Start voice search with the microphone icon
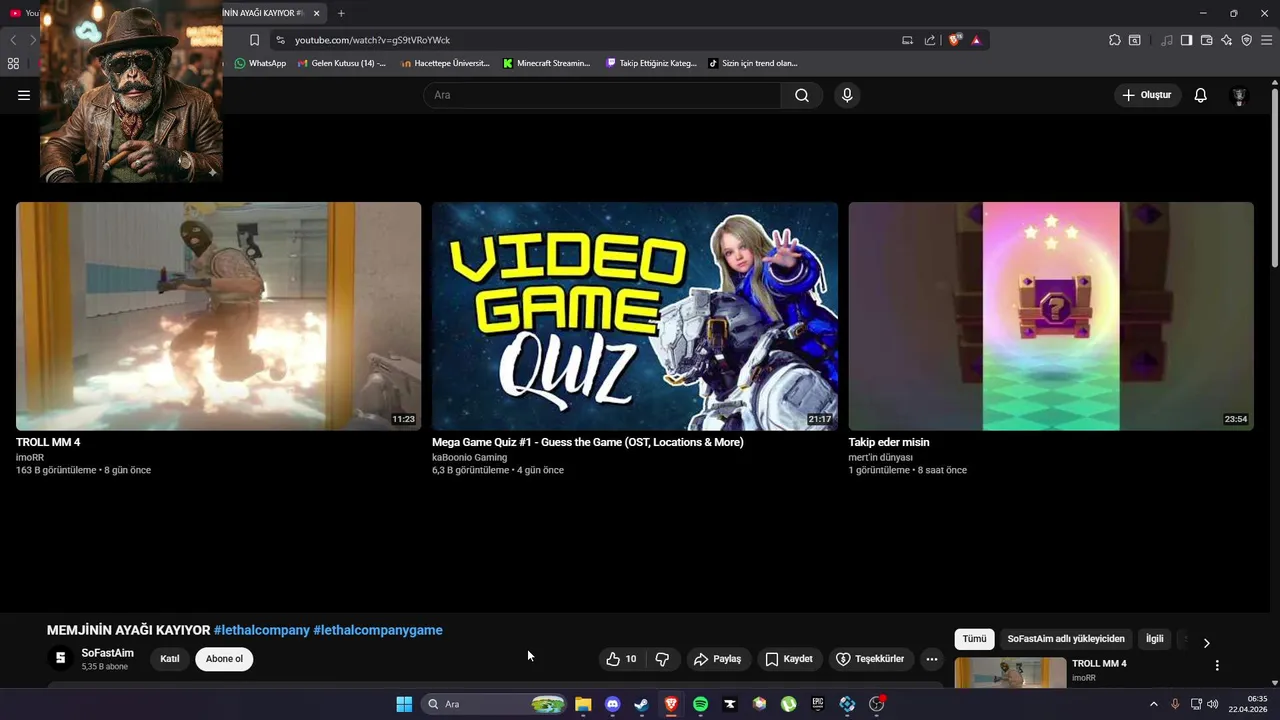The image size is (1280, 720). click(847, 95)
